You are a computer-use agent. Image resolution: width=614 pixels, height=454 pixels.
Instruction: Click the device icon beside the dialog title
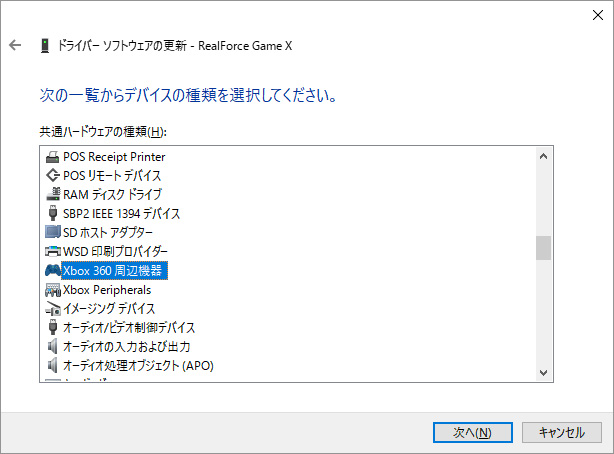click(x=45, y=46)
